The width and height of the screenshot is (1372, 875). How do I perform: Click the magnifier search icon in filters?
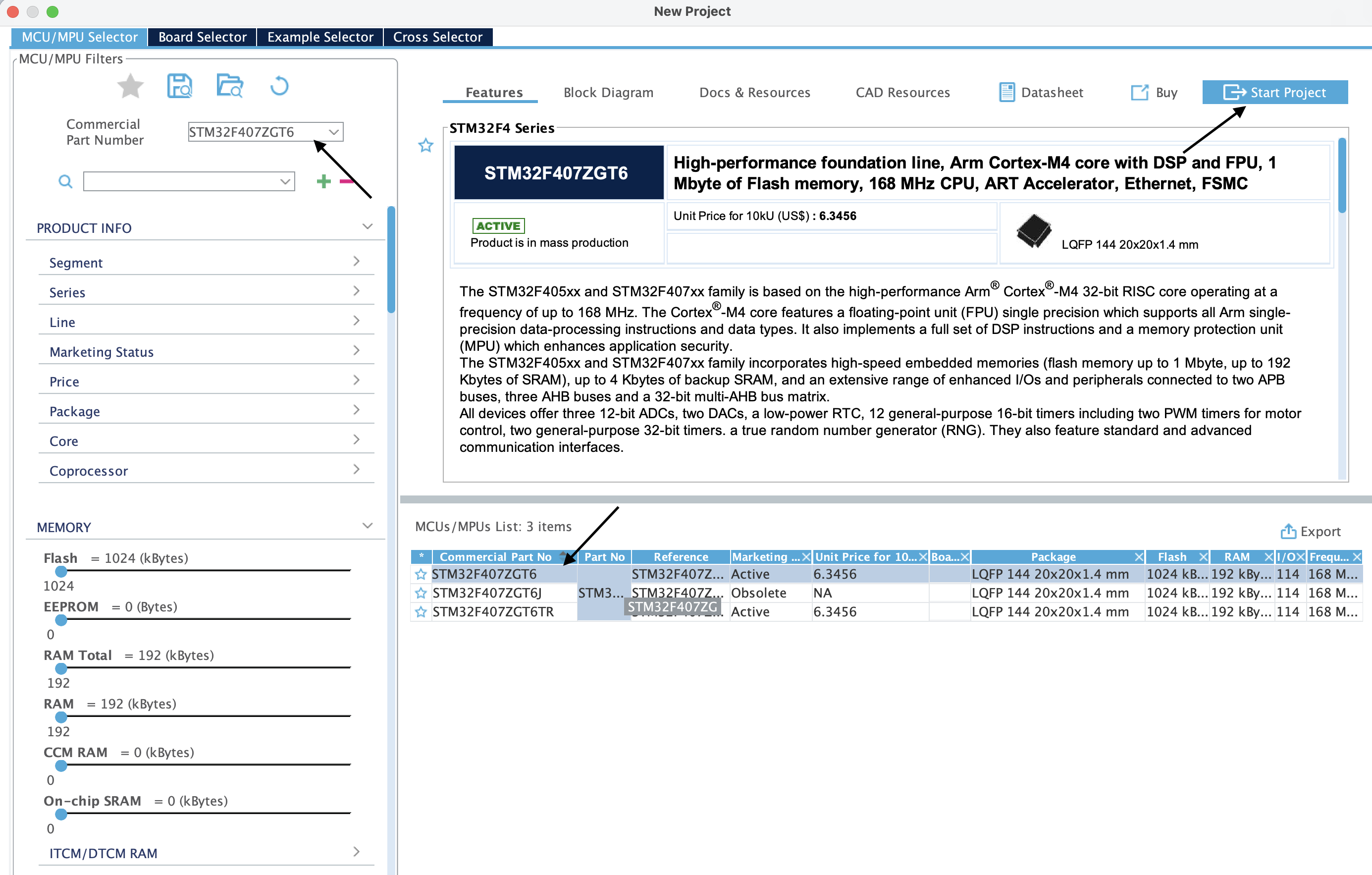coord(65,181)
